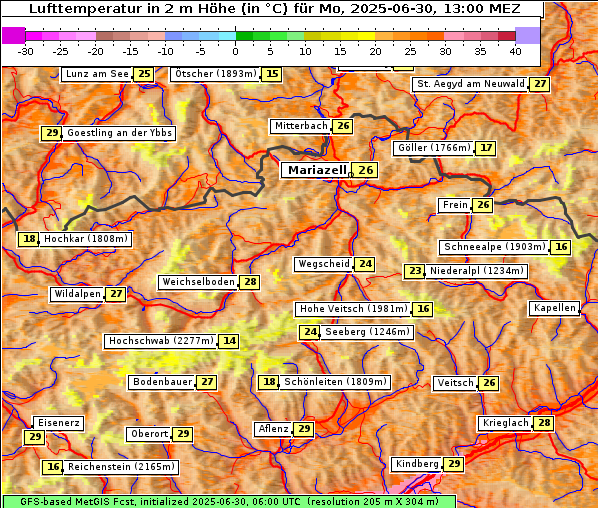The width and height of the screenshot is (598, 508).
Task: Select the Eisenerz label
Action: pyautogui.click(x=58, y=423)
